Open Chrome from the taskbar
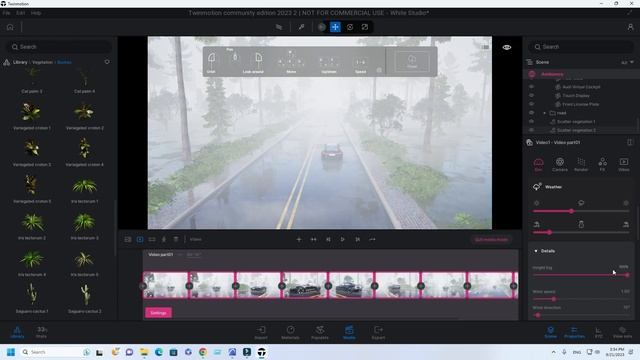The width and height of the screenshot is (640, 360). (203, 352)
